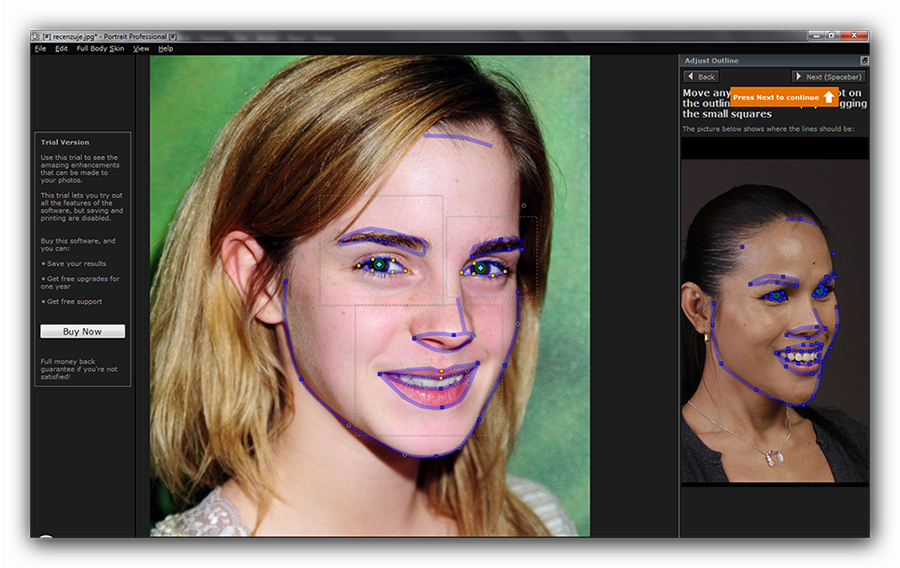This screenshot has height=568, width=900.
Task: Click the left-pointing arrow on the Back button
Action: pos(690,76)
